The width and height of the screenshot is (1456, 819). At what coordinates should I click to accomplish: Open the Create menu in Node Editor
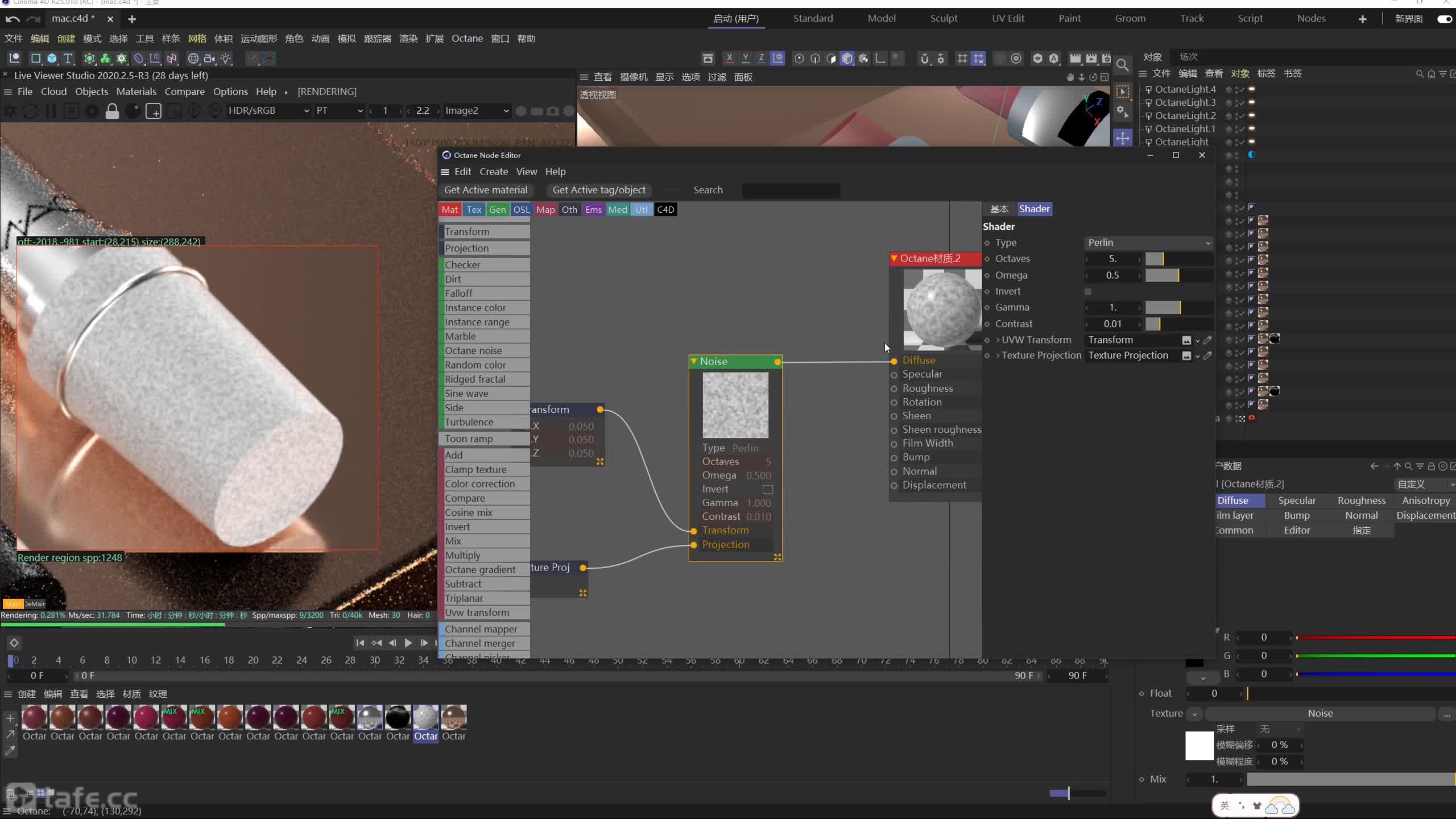(x=493, y=172)
